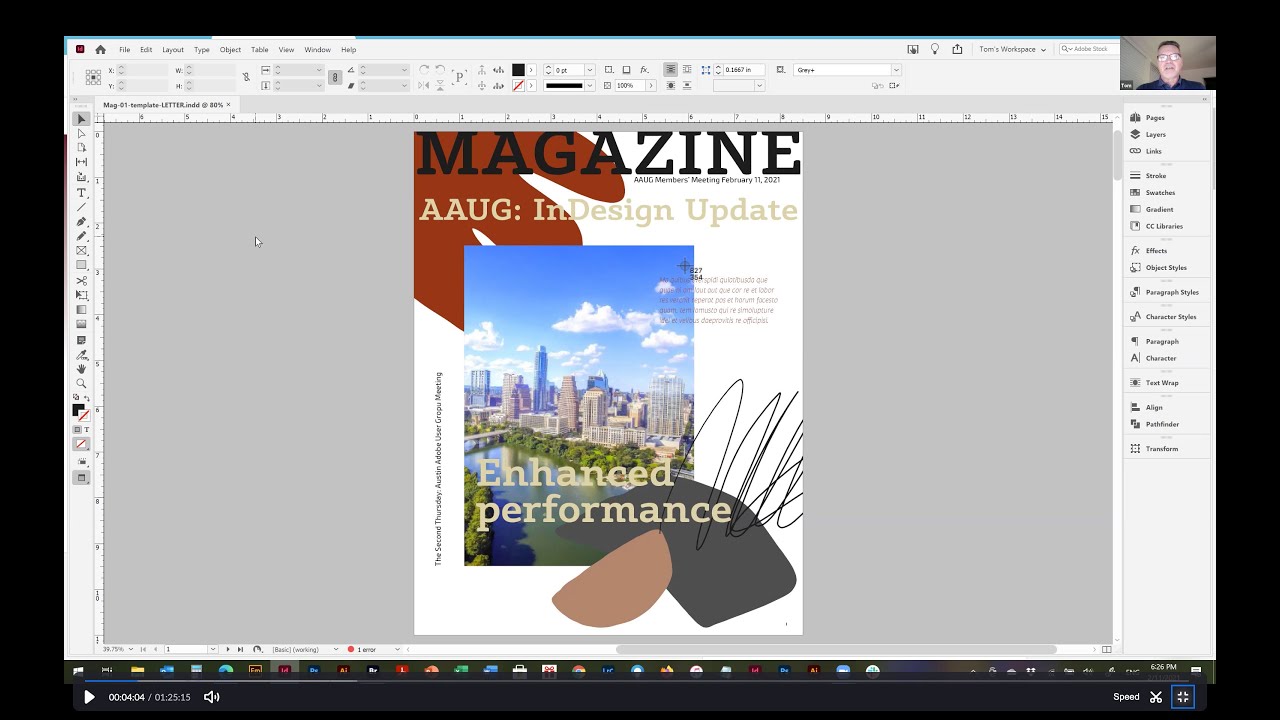
Task: Select the Page tool
Action: [82, 148]
